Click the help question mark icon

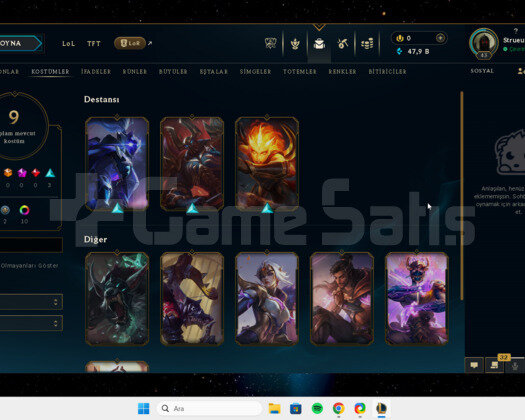(x=516, y=31)
